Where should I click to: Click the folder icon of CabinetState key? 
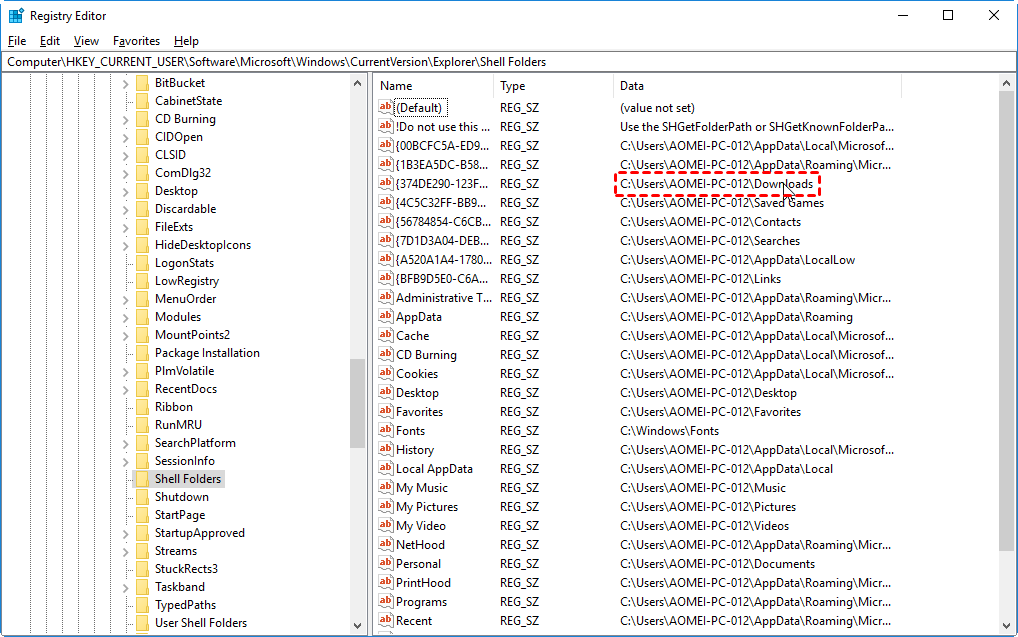point(142,101)
